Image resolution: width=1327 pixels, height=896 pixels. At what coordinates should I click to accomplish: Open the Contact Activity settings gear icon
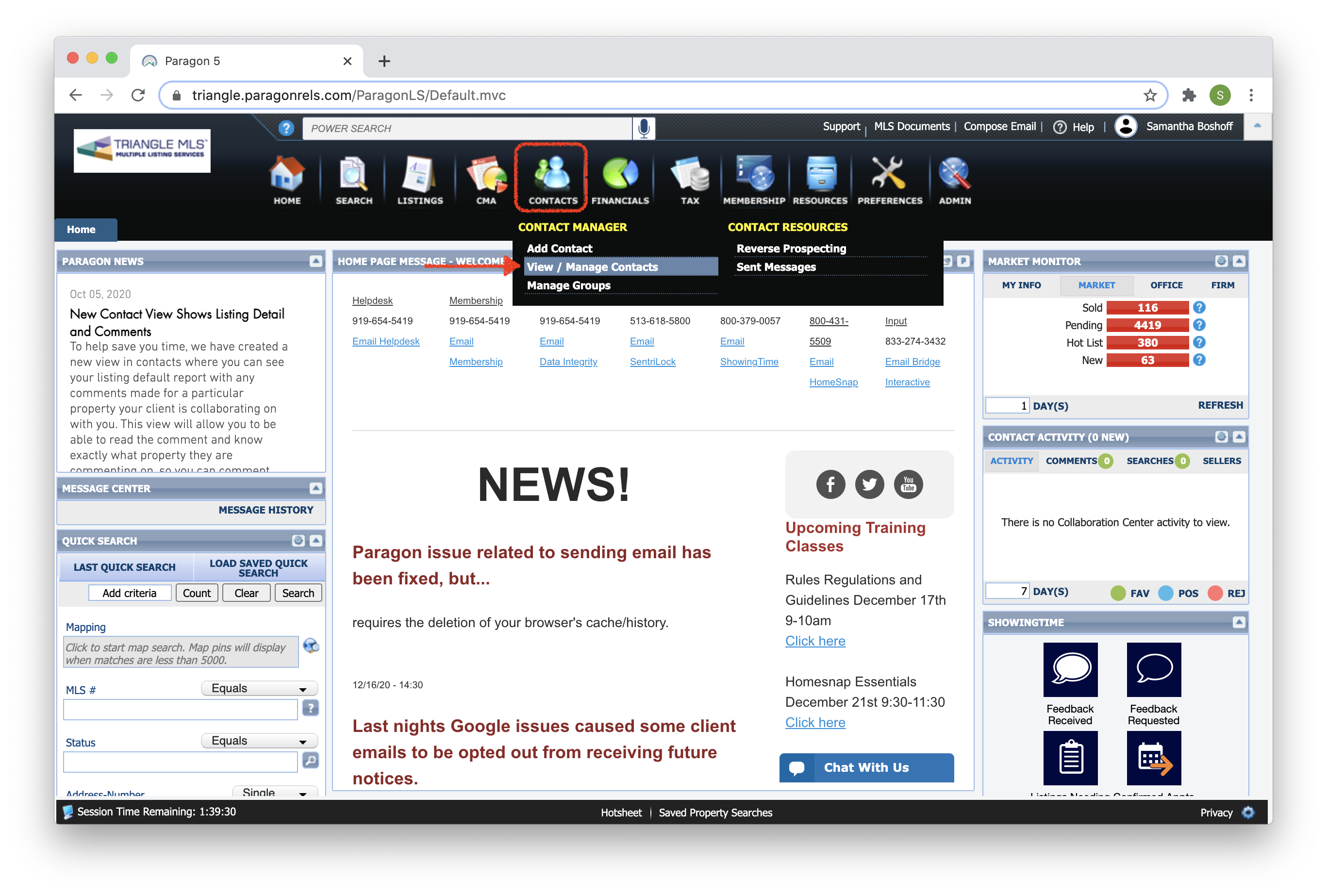click(1221, 437)
